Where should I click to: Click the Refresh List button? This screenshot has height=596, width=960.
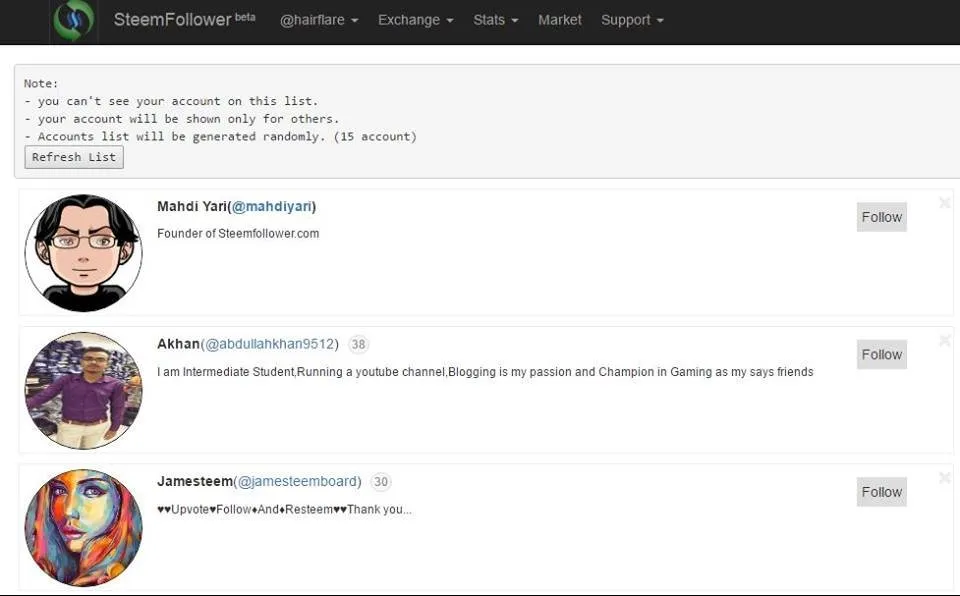[74, 157]
